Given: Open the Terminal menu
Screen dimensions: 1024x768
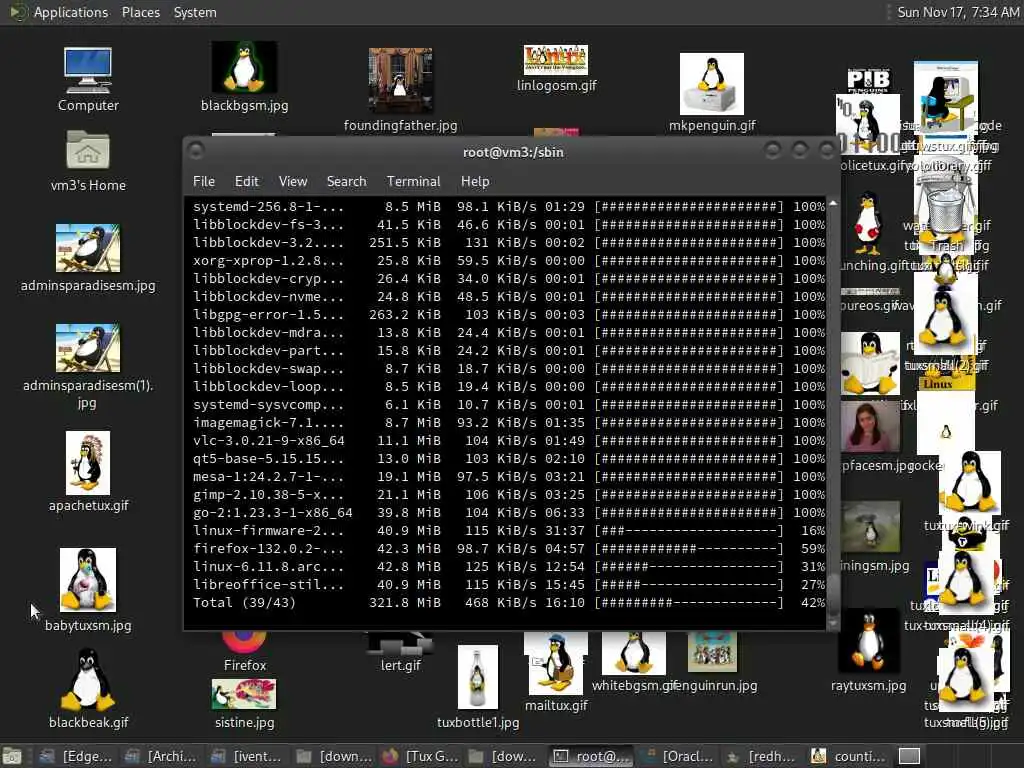Looking at the screenshot, I should pyautogui.click(x=413, y=182).
